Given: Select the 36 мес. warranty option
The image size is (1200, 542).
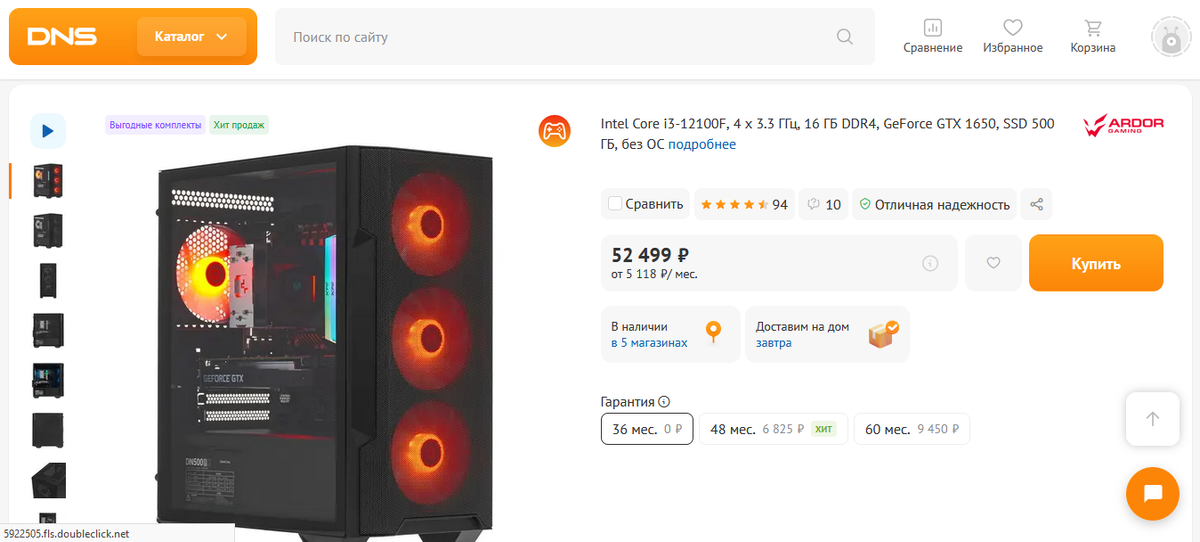Looking at the screenshot, I should [x=646, y=429].
